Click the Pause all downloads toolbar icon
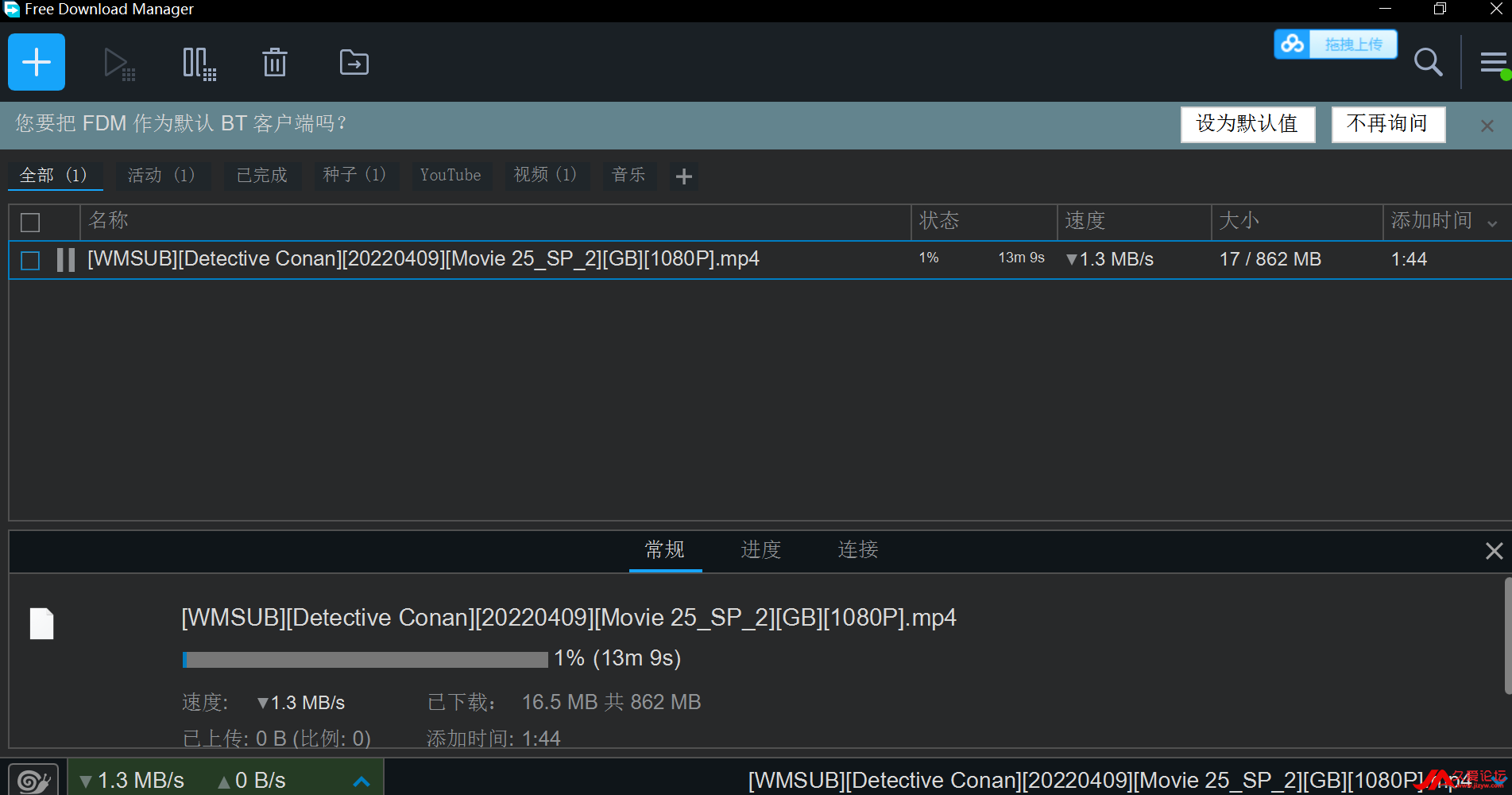Image resolution: width=1512 pixels, height=795 pixels. pos(199,63)
